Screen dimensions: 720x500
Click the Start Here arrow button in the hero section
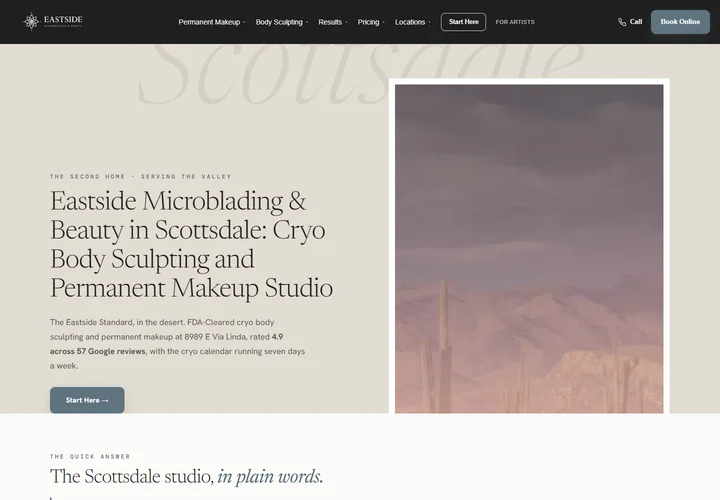[87, 400]
